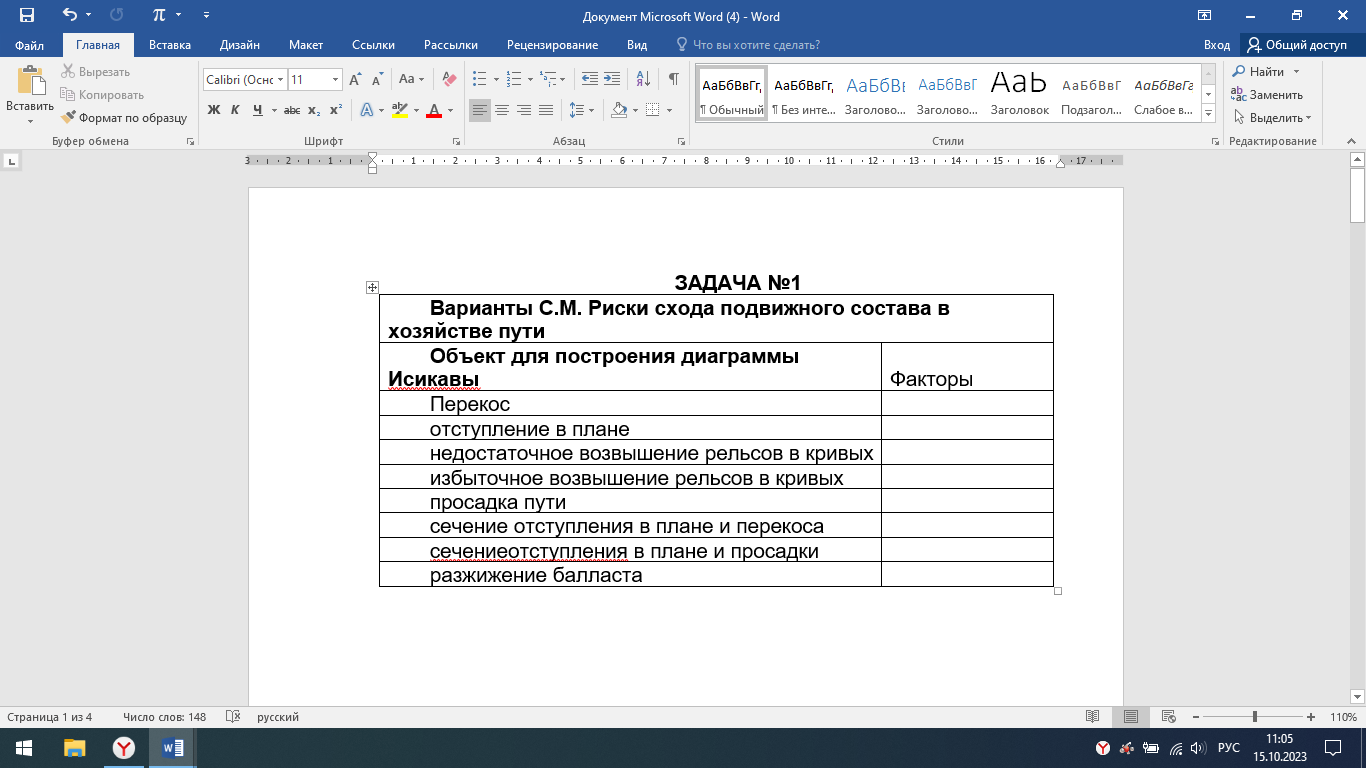This screenshot has height=768, width=1366.
Task: Open the font size dropdown
Action: coord(335,79)
